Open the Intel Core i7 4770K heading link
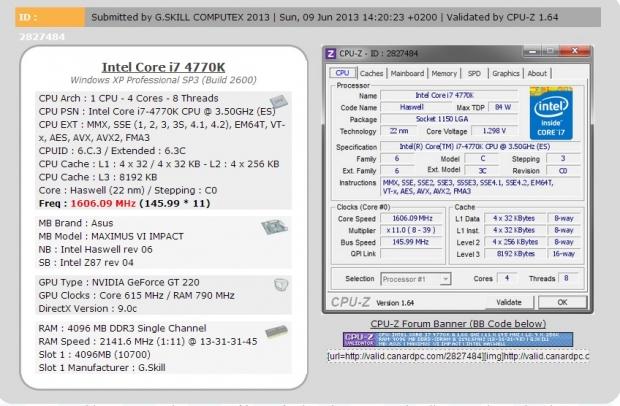Viewport: 620px width, 406px height. coord(163,67)
